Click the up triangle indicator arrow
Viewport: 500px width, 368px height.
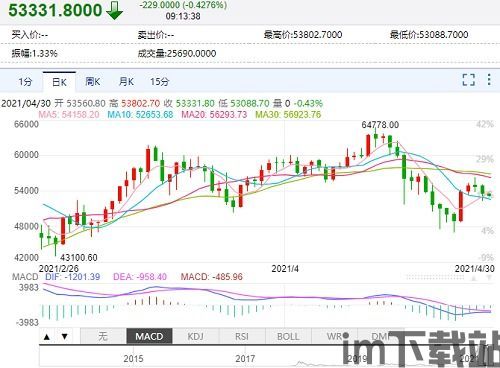47,337
